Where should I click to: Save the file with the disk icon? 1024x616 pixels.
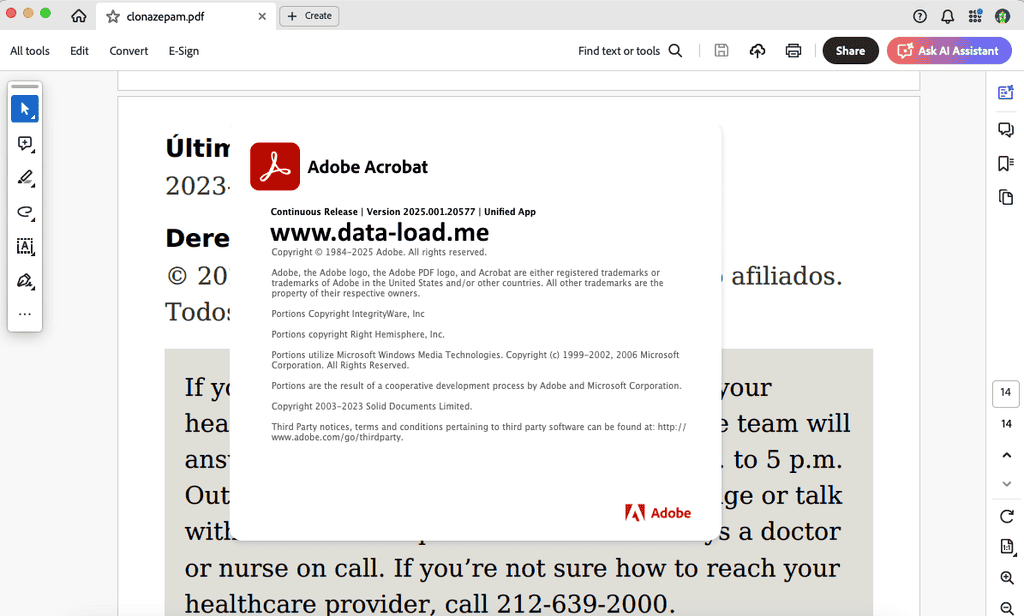(x=721, y=50)
